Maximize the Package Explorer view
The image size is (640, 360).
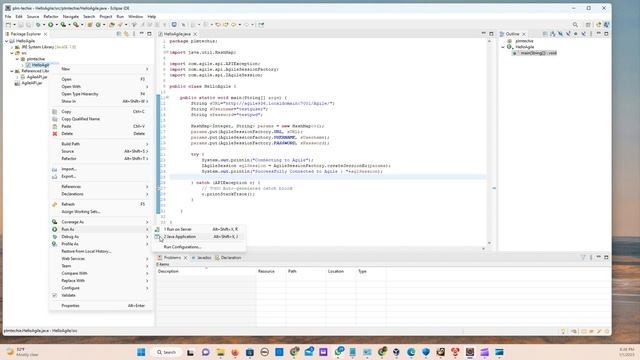coord(149,34)
